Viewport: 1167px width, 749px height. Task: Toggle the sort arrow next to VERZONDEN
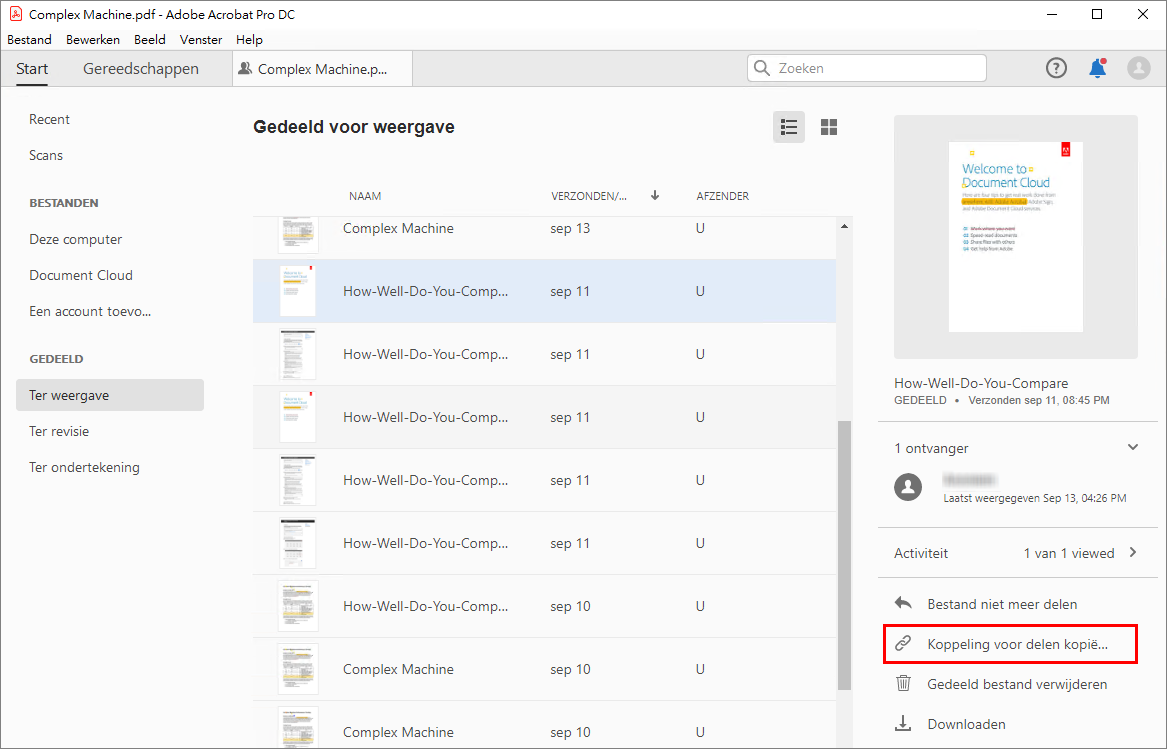point(655,195)
